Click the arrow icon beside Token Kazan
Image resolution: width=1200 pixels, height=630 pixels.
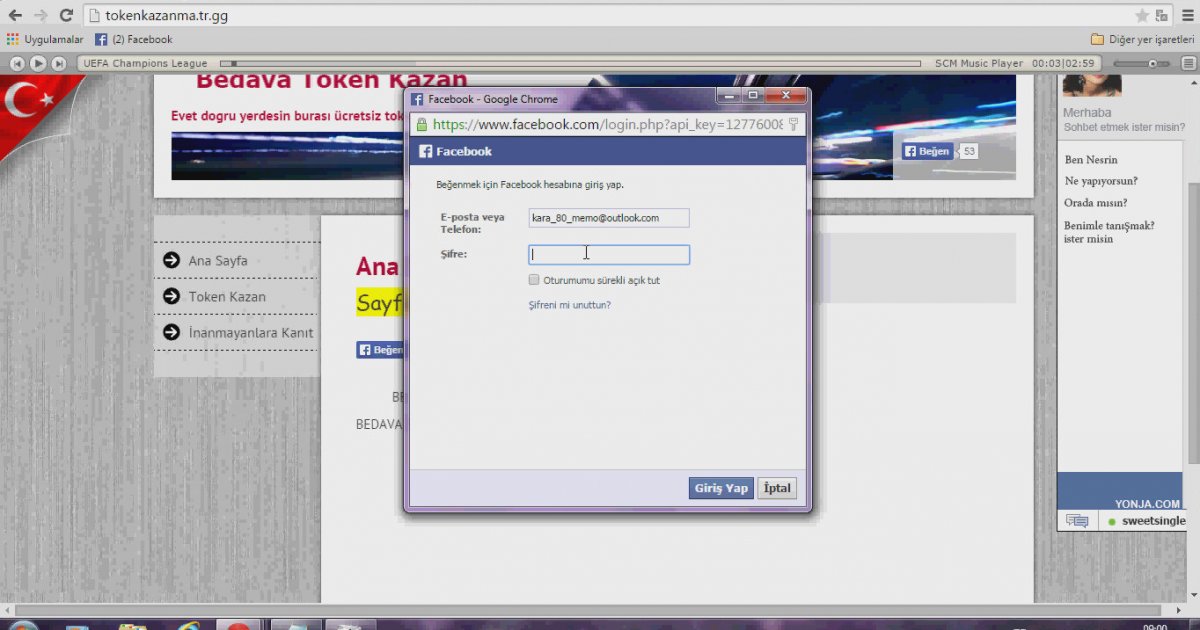click(171, 297)
